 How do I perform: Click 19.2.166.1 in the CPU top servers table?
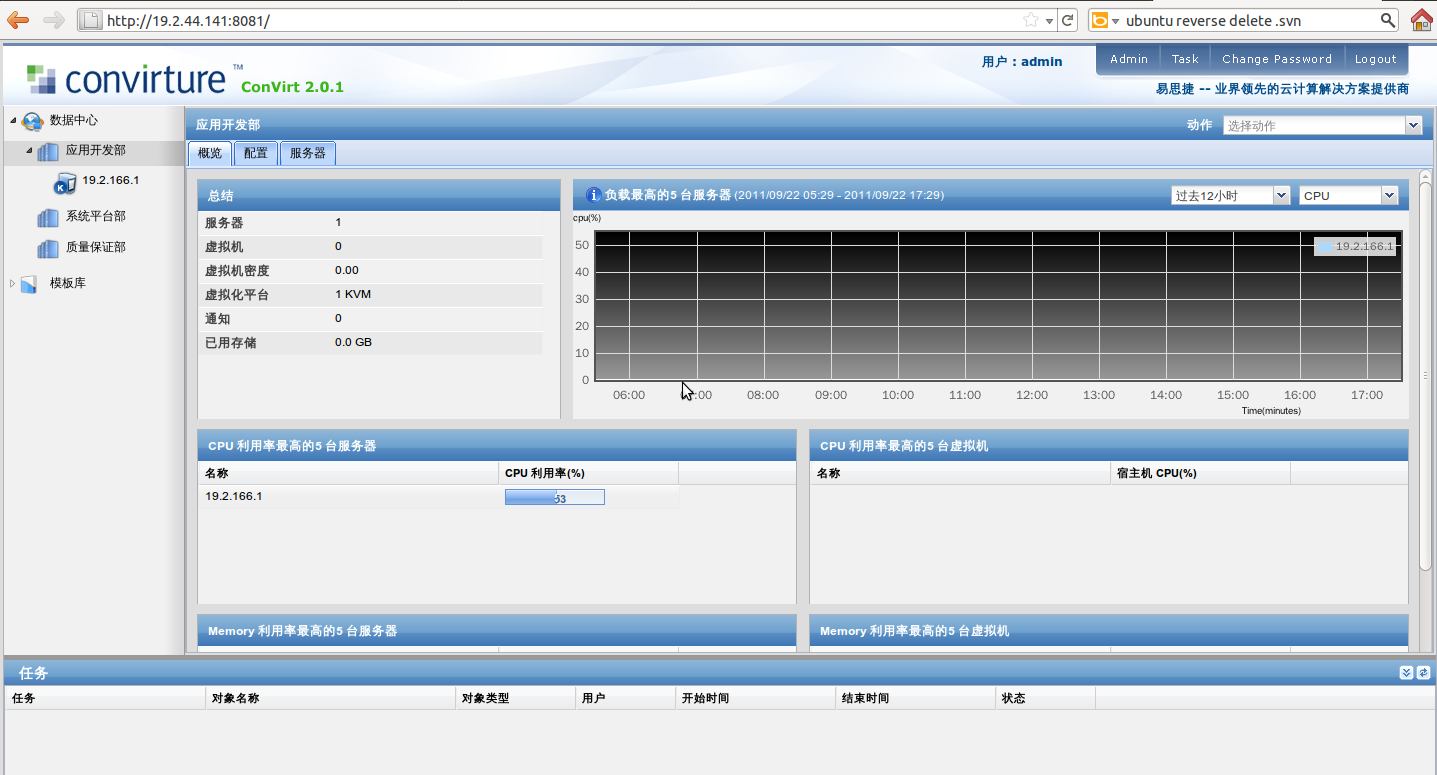234,496
